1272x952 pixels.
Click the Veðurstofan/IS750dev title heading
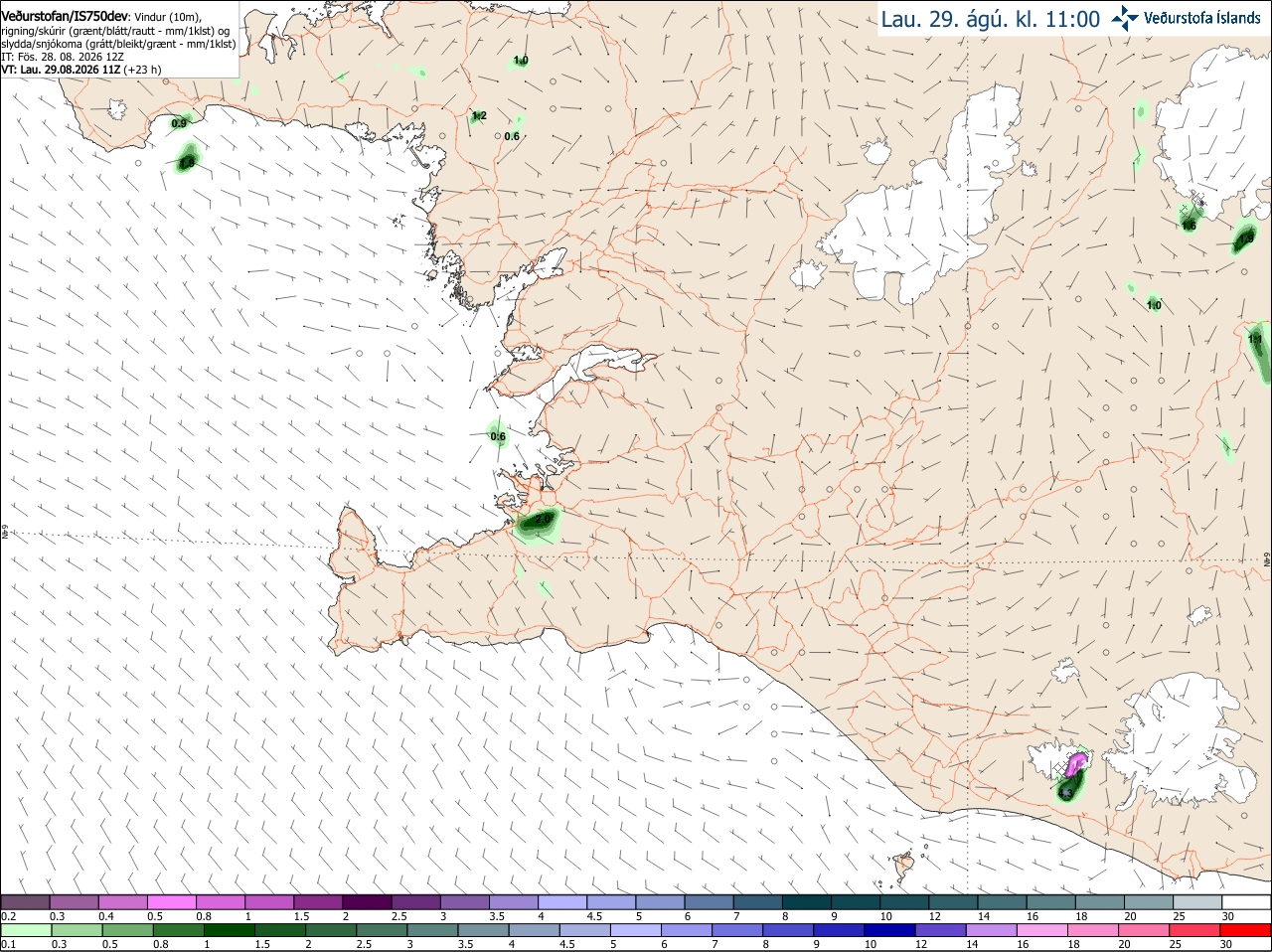pyautogui.click(x=65, y=16)
